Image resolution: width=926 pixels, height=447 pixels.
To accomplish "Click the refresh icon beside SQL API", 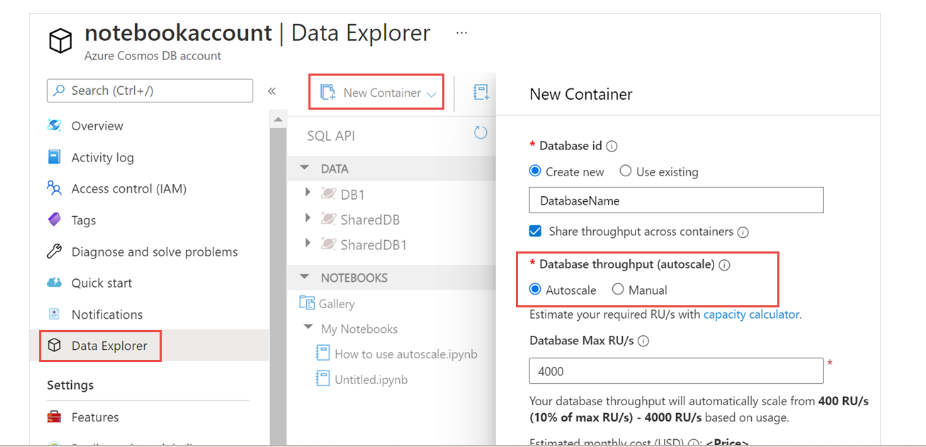I will (480, 133).
